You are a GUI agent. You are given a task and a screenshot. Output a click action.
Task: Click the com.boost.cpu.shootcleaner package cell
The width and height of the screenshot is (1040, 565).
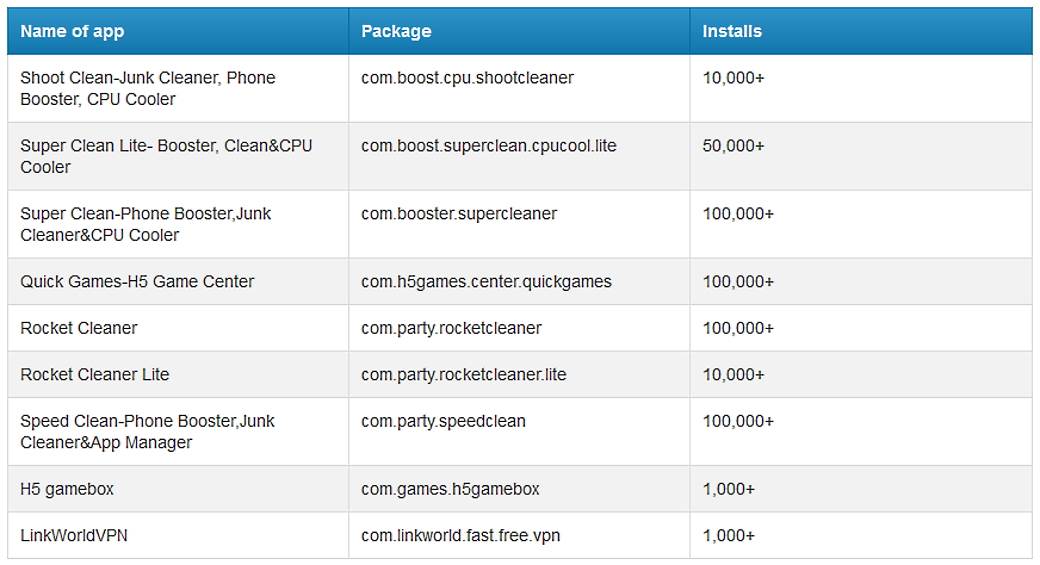coord(467,78)
